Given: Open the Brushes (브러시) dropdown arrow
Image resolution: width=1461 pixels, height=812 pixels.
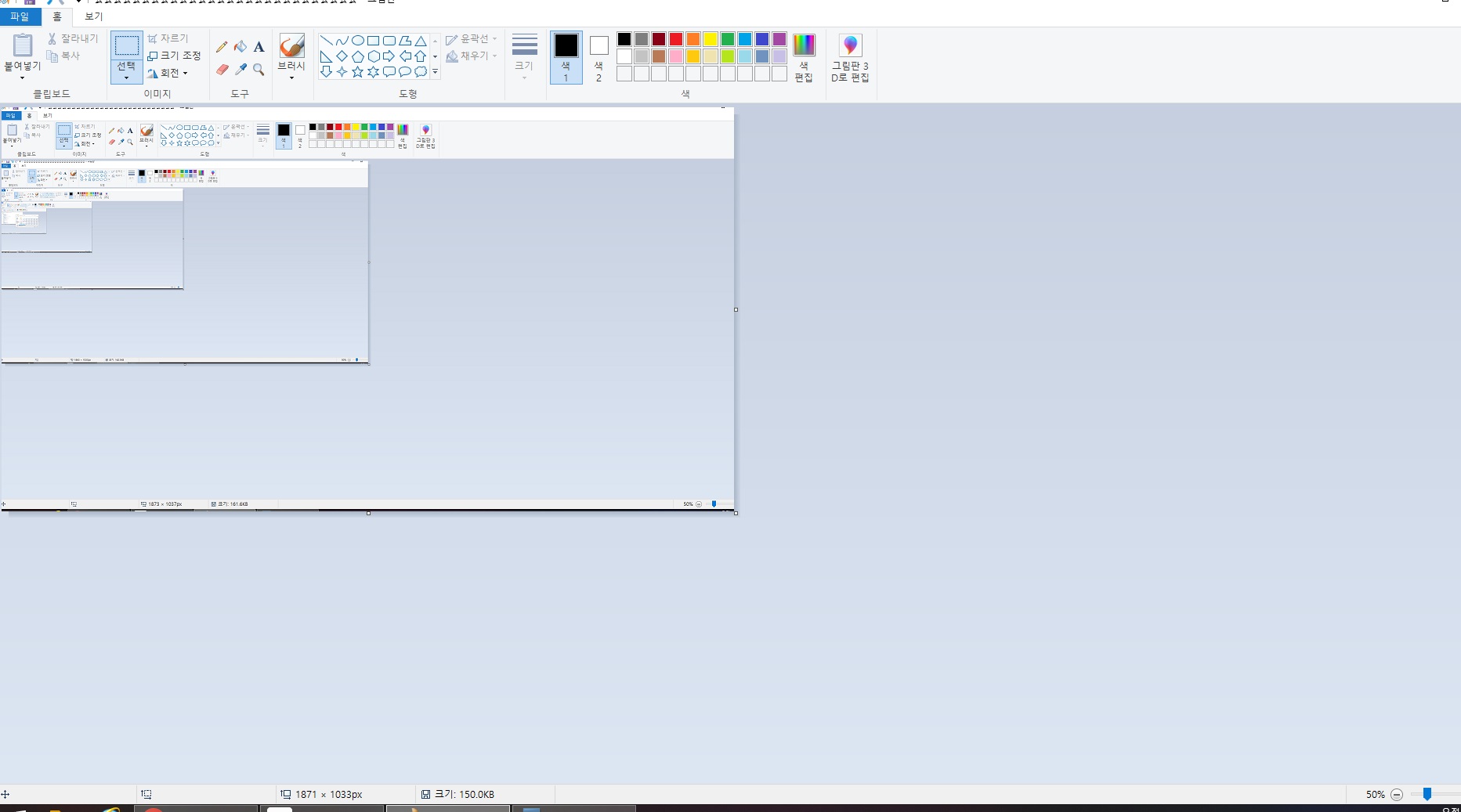Looking at the screenshot, I should (291, 78).
